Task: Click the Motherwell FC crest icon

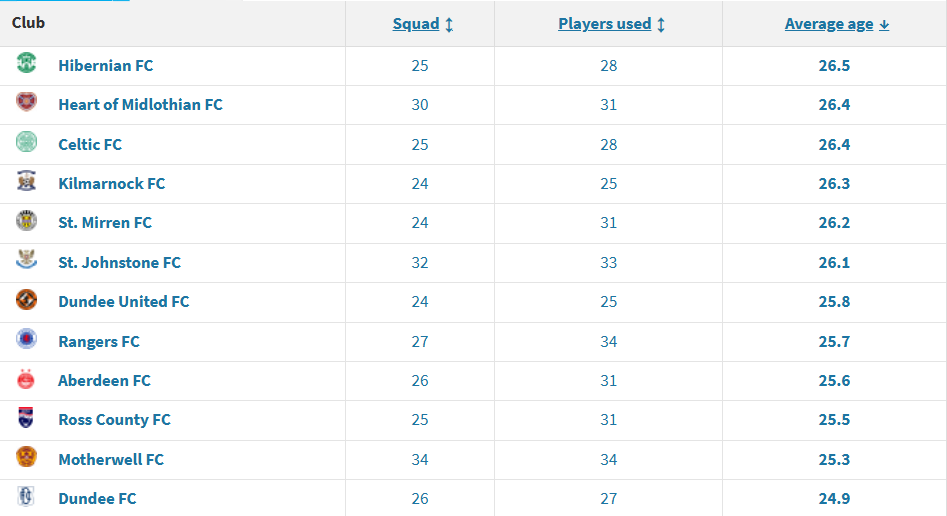Action: 26,457
